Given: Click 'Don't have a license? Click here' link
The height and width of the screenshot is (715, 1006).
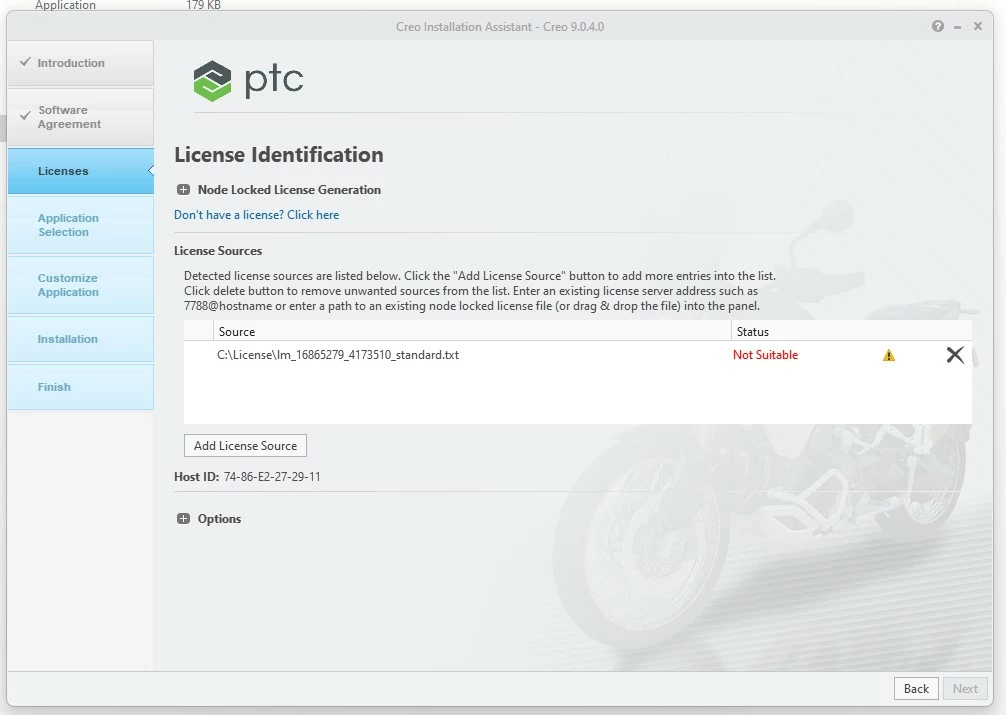Looking at the screenshot, I should tap(257, 215).
